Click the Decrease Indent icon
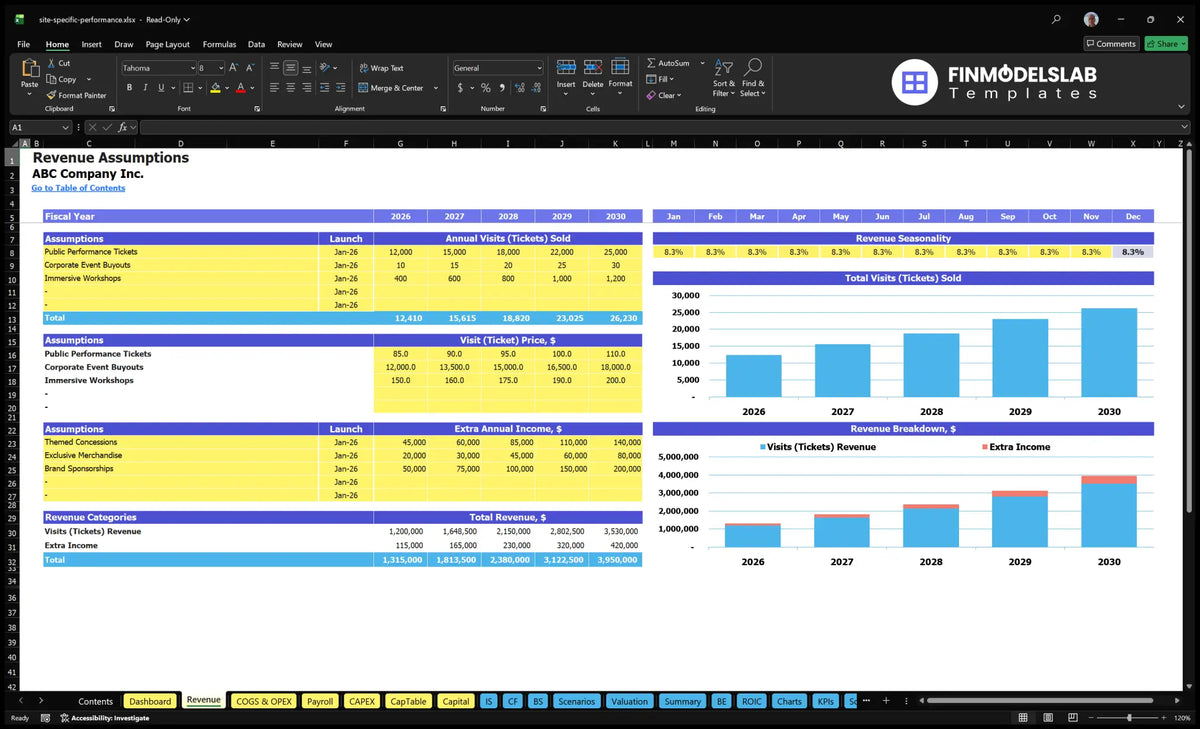Screen dimensions: 1200x729 coord(324,88)
